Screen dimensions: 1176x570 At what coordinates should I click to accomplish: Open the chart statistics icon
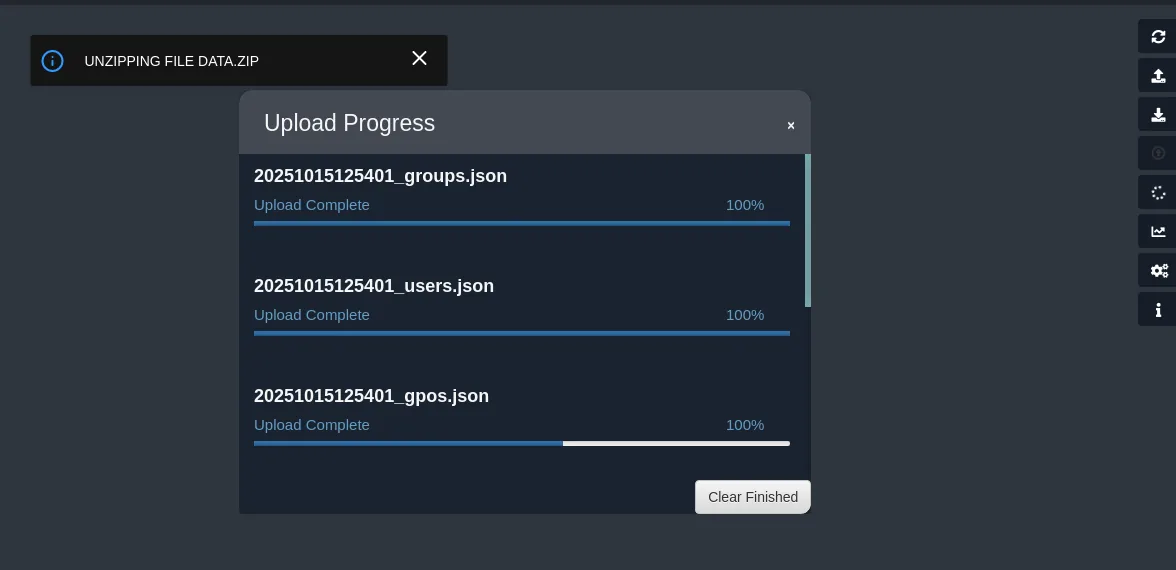tap(1158, 232)
